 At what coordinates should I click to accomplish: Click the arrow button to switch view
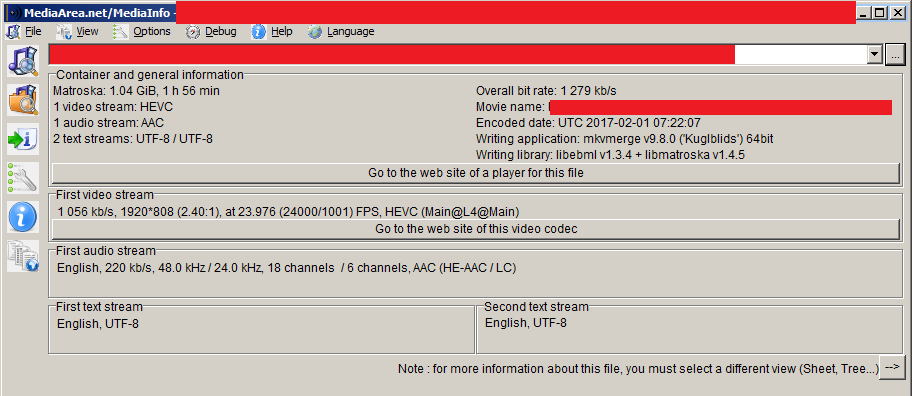coord(892,368)
